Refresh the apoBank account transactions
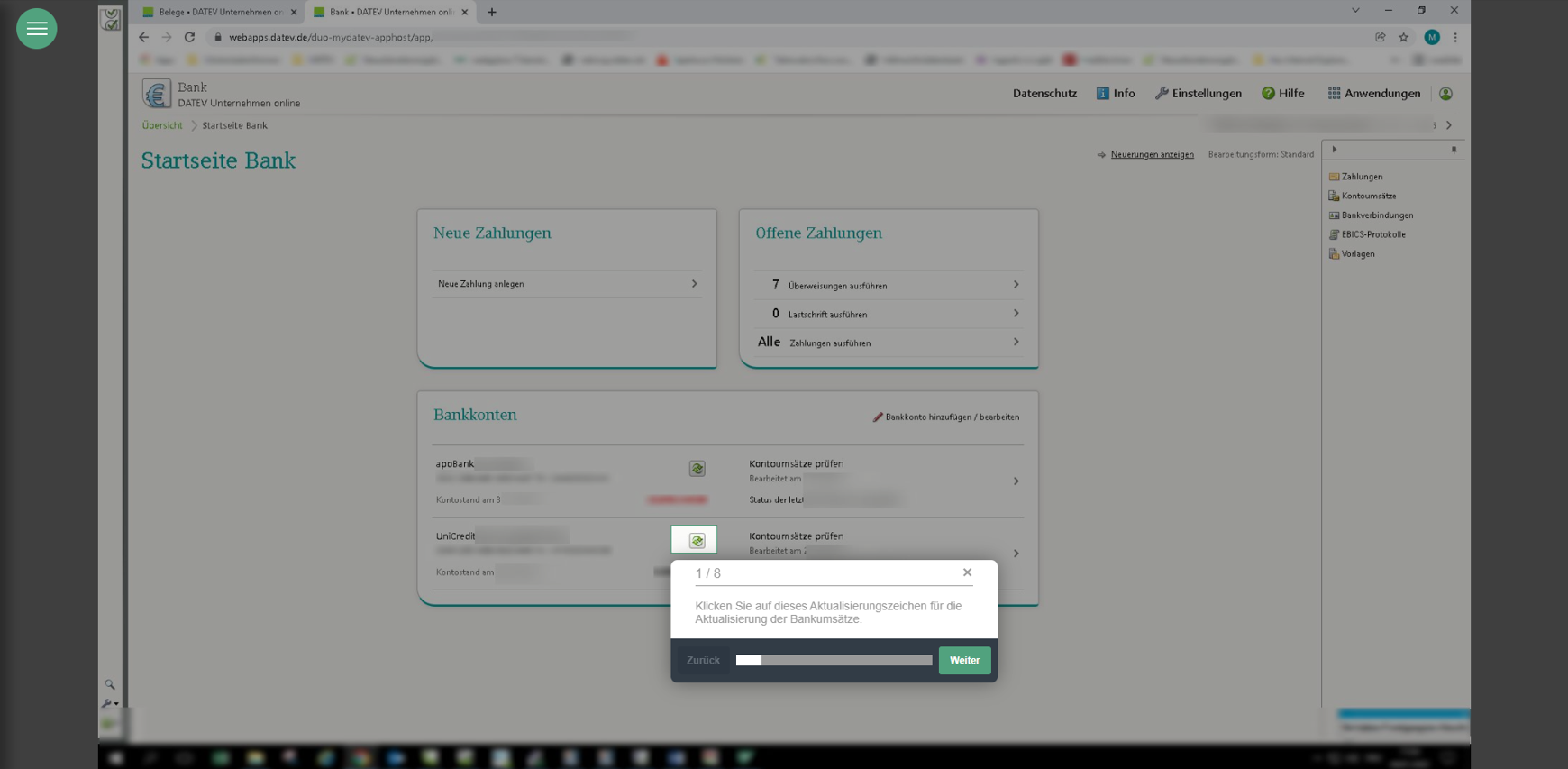 coord(697,469)
